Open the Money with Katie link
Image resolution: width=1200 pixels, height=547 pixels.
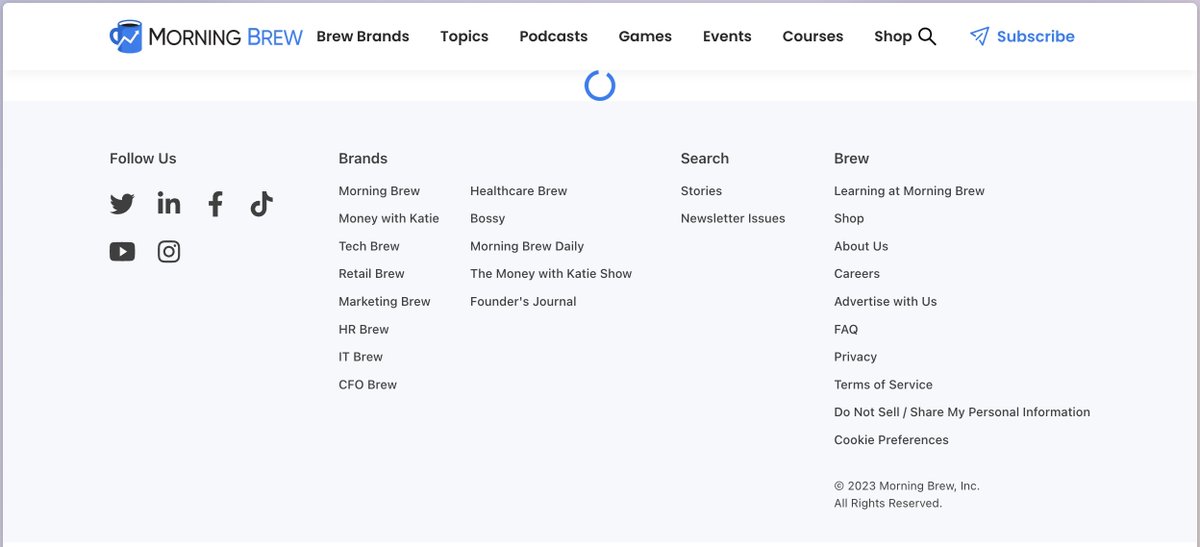click(x=389, y=218)
